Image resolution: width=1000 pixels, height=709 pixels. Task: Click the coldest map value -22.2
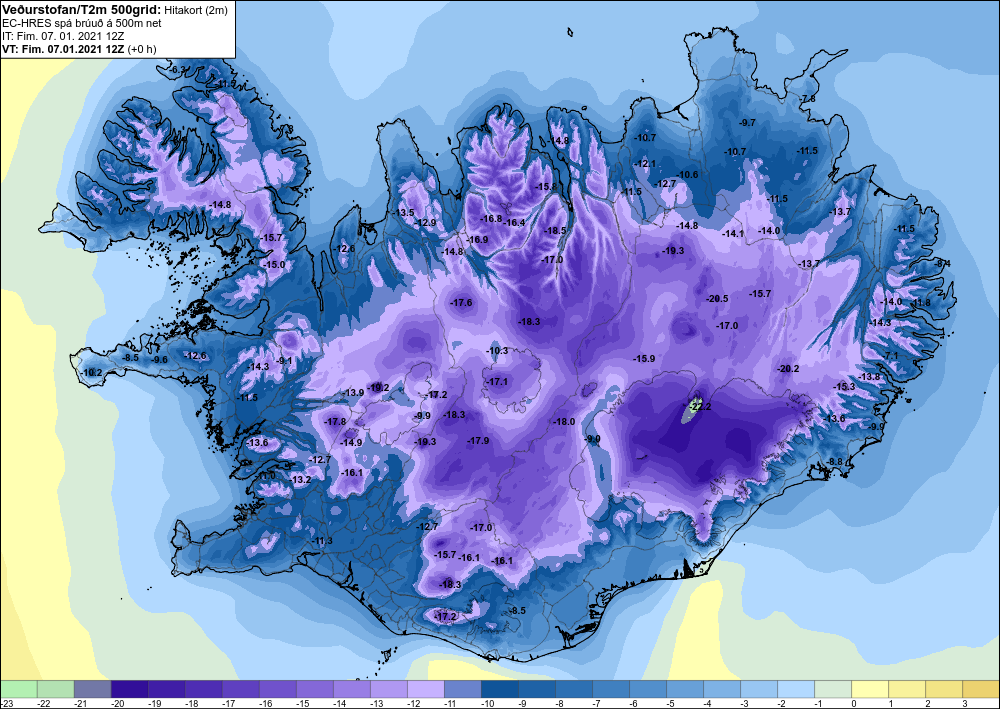point(700,407)
